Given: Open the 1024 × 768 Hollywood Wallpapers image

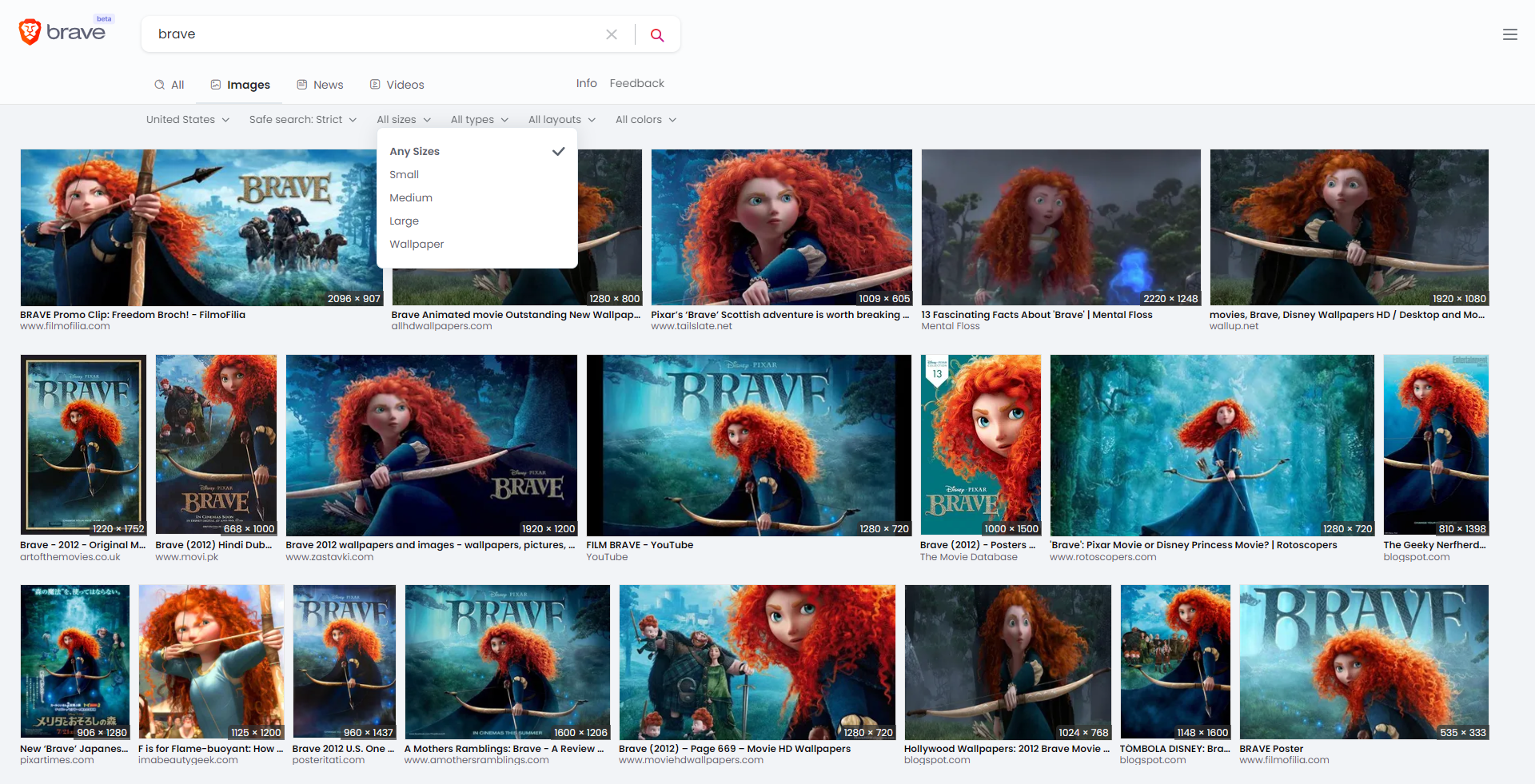Looking at the screenshot, I should (1007, 662).
